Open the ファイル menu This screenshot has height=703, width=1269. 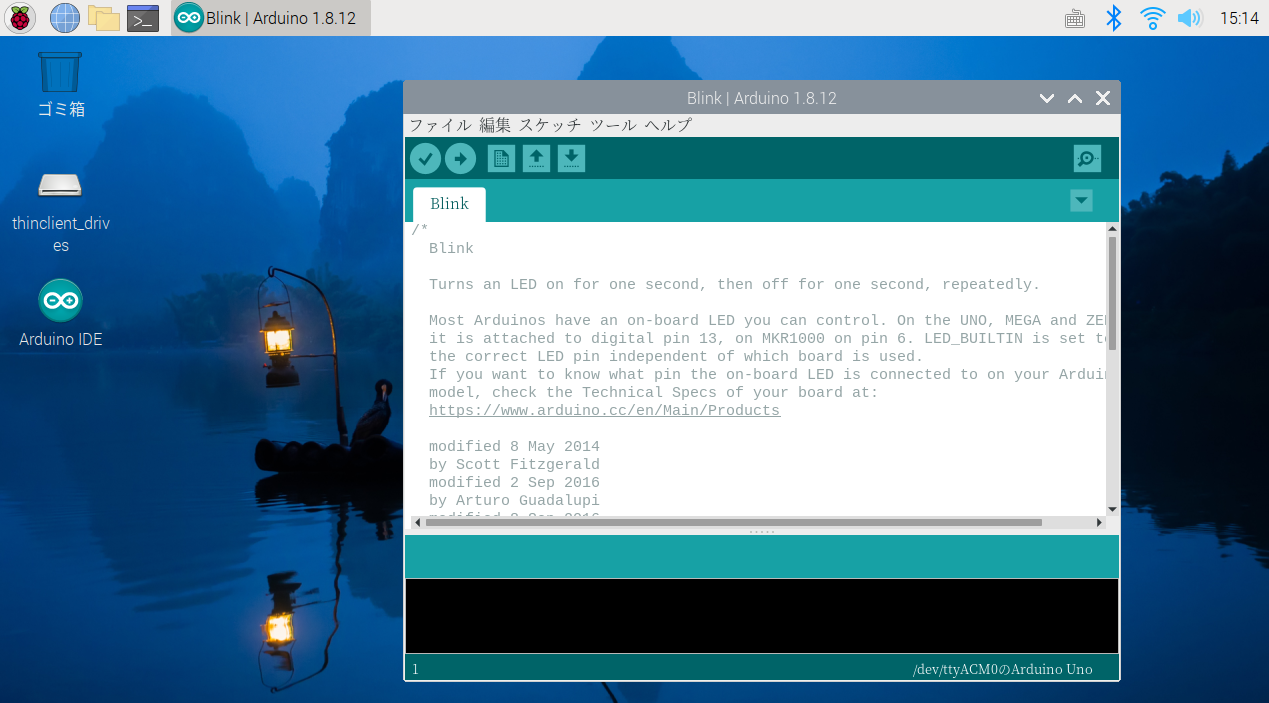coord(440,125)
